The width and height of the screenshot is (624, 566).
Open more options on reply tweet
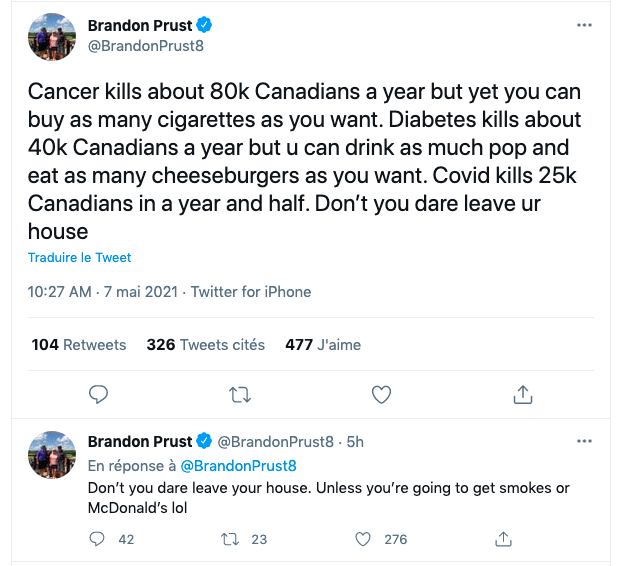(585, 441)
